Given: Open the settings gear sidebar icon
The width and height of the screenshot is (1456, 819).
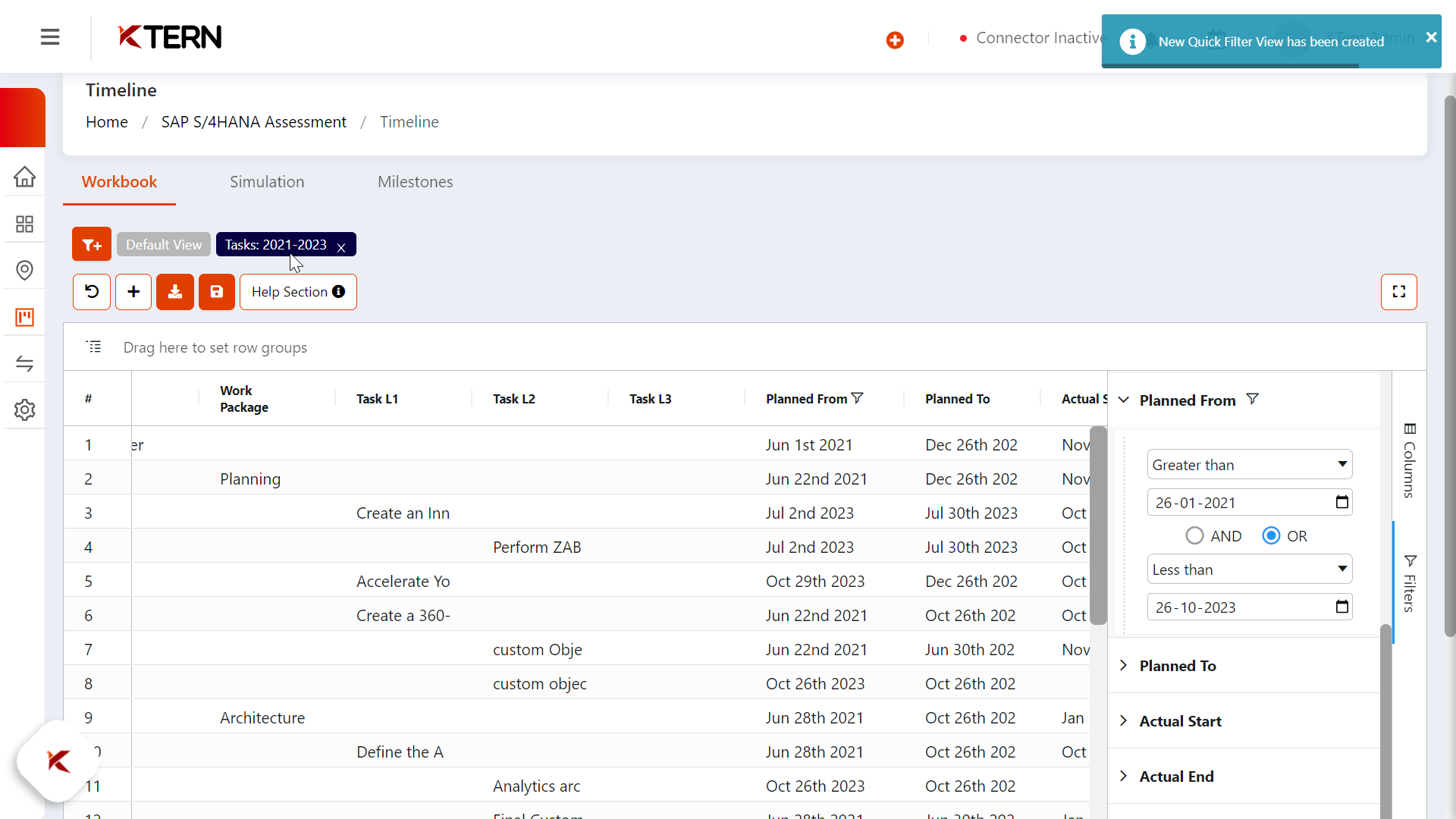Looking at the screenshot, I should point(24,409).
